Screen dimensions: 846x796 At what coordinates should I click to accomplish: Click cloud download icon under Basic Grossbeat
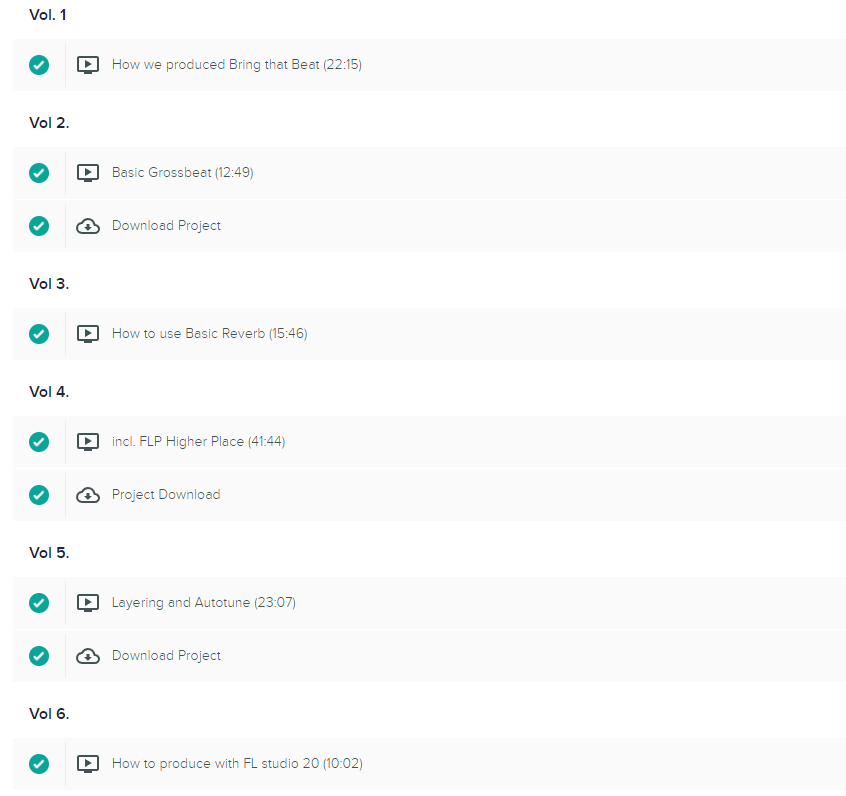(87, 226)
